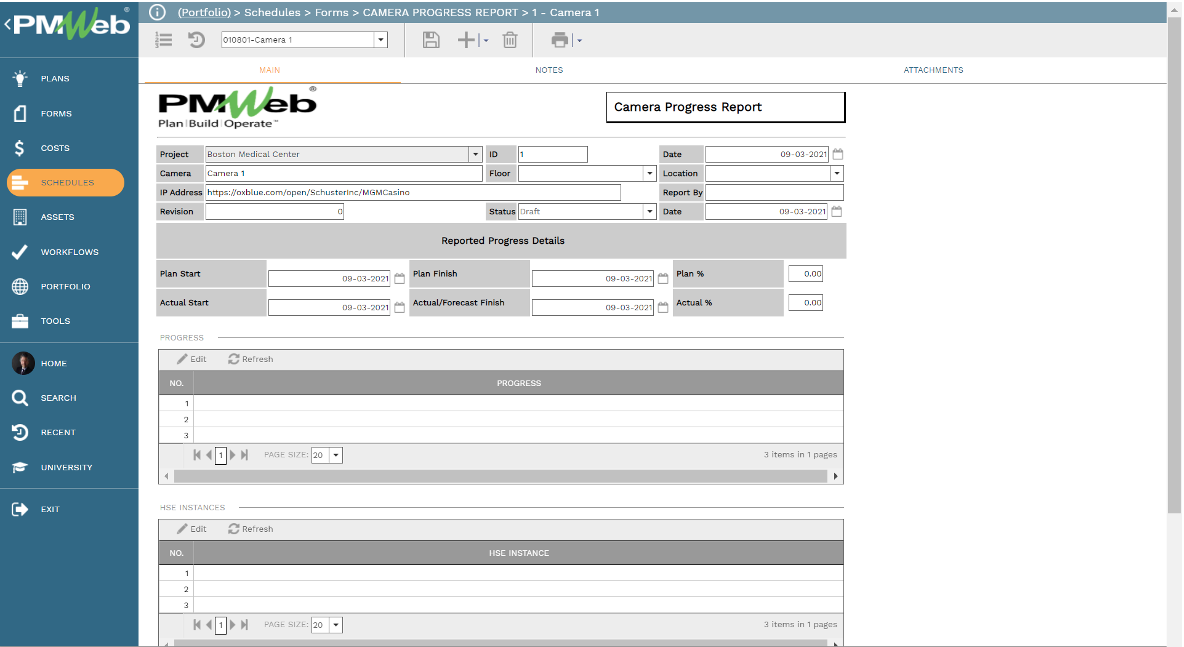Click the Progress grid horizontal scrollbar
1184x647 pixels.
pyautogui.click(x=501, y=476)
